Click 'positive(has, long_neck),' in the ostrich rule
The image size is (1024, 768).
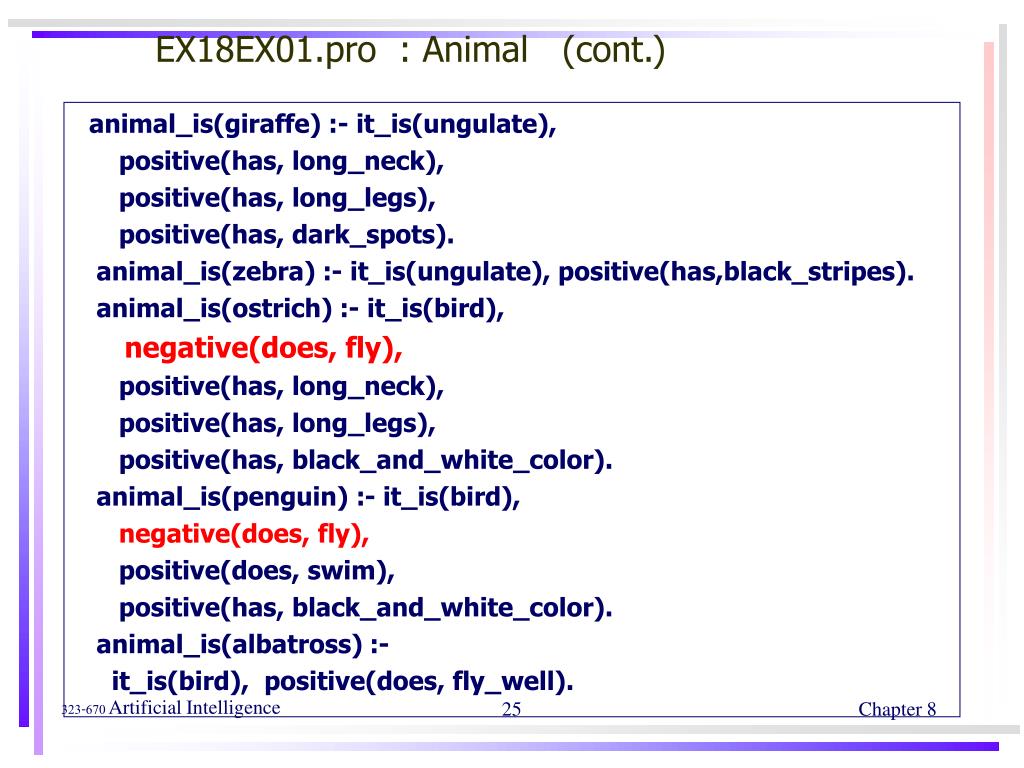[x=281, y=387]
